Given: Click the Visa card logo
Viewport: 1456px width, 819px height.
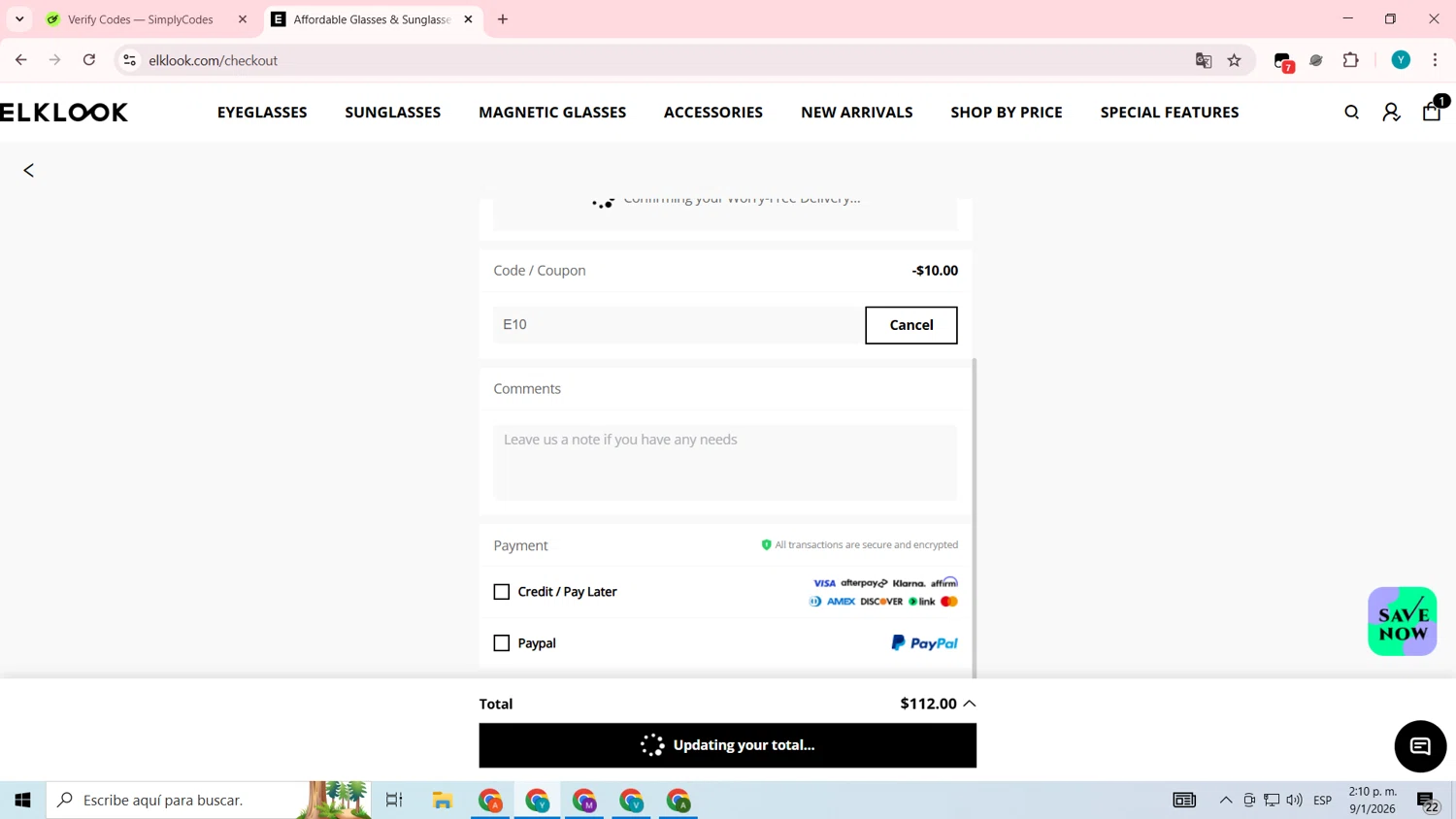Looking at the screenshot, I should pyautogui.click(x=824, y=583).
